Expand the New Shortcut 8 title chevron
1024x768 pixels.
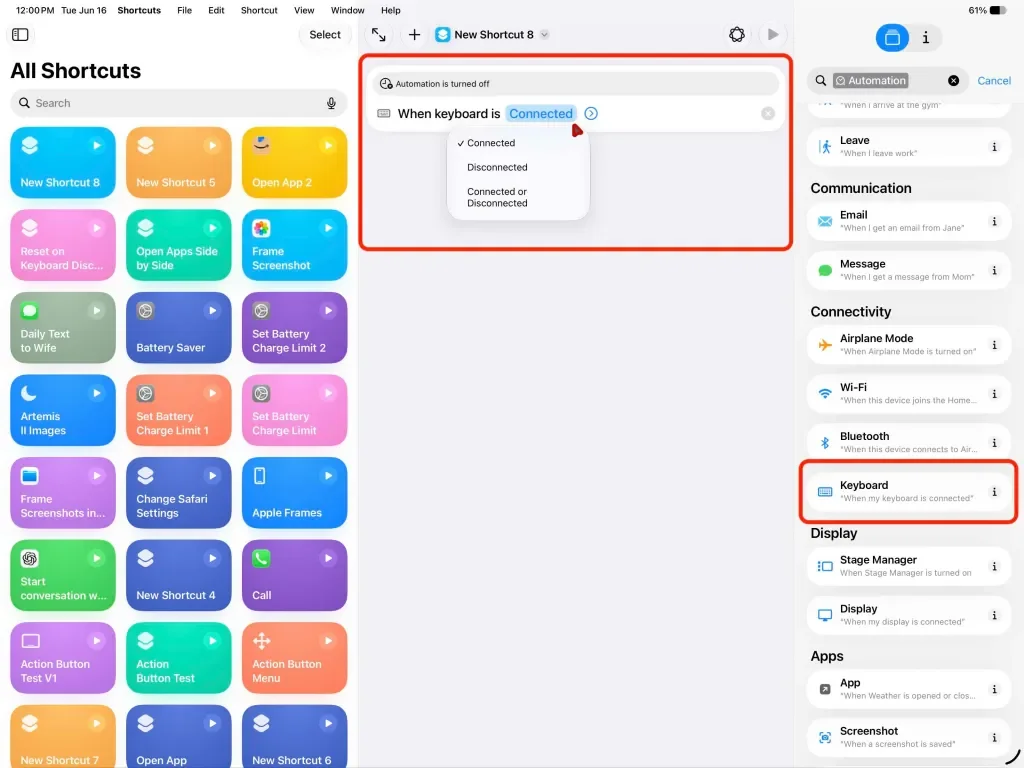click(x=544, y=35)
